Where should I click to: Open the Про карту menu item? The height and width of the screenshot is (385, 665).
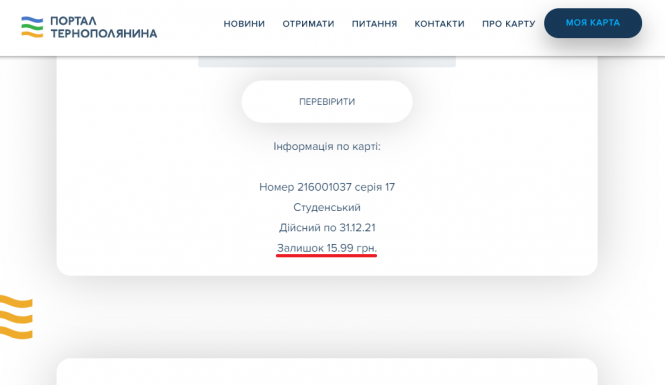[509, 24]
